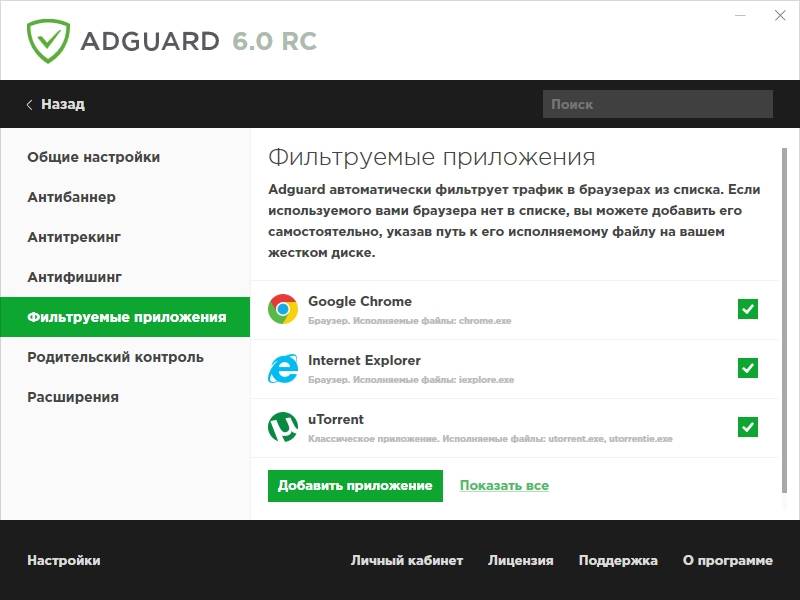Click the Google Chrome browser icon
Viewport: 800px width, 600px height.
pyautogui.click(x=283, y=309)
